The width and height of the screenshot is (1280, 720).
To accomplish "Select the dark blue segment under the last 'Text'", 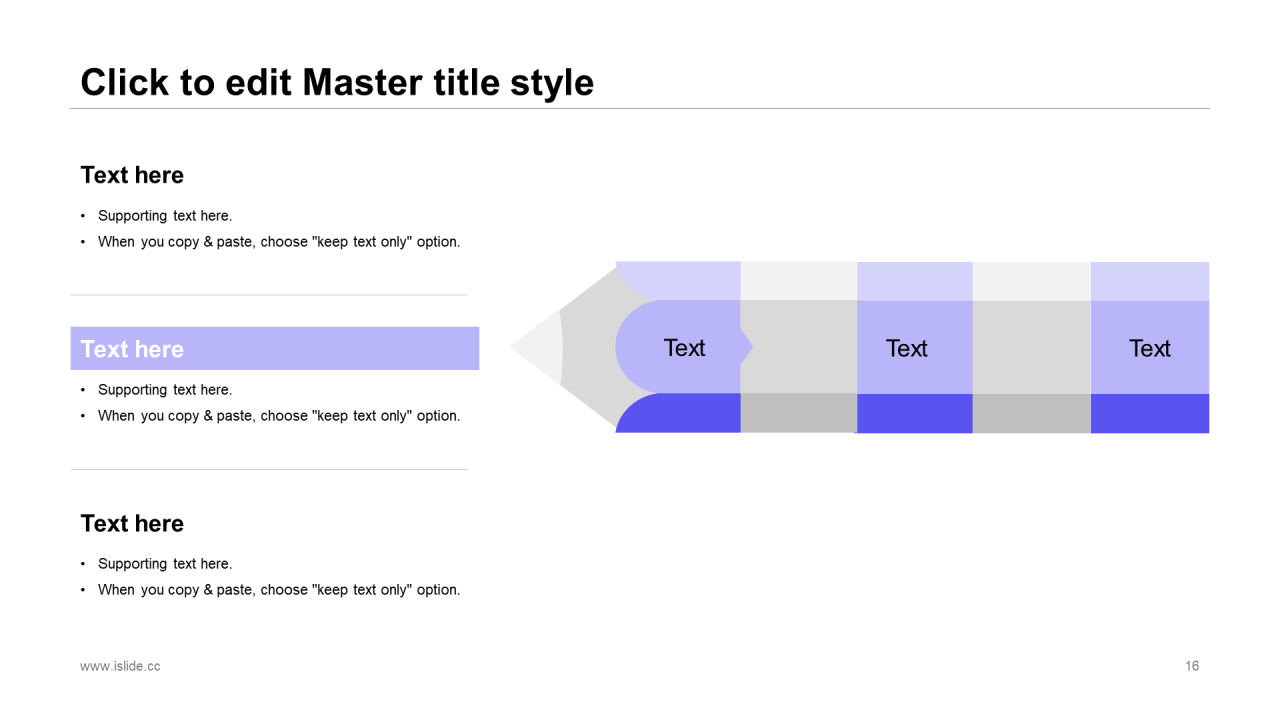I will 1150,413.
